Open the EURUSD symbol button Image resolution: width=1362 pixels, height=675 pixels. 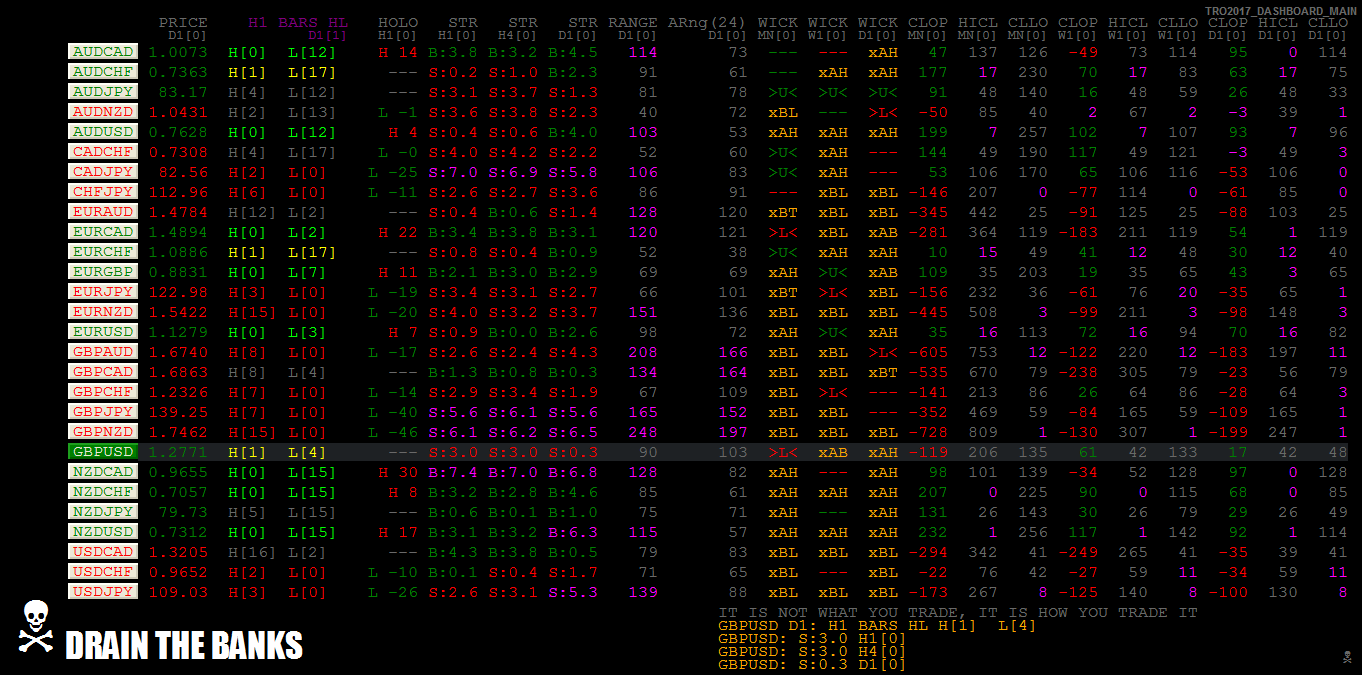(103, 331)
